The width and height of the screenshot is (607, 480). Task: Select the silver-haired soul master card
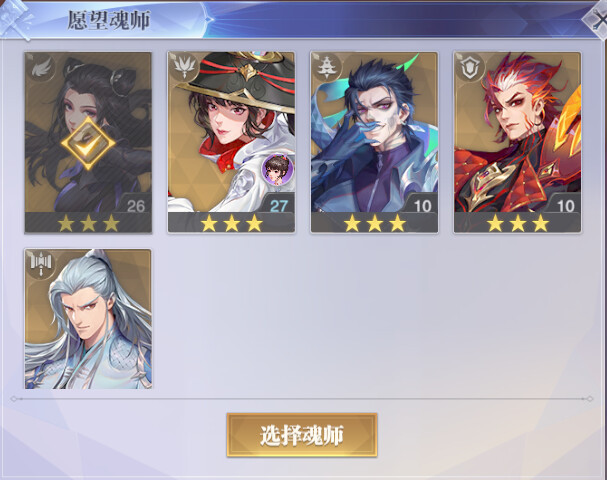click(x=88, y=319)
